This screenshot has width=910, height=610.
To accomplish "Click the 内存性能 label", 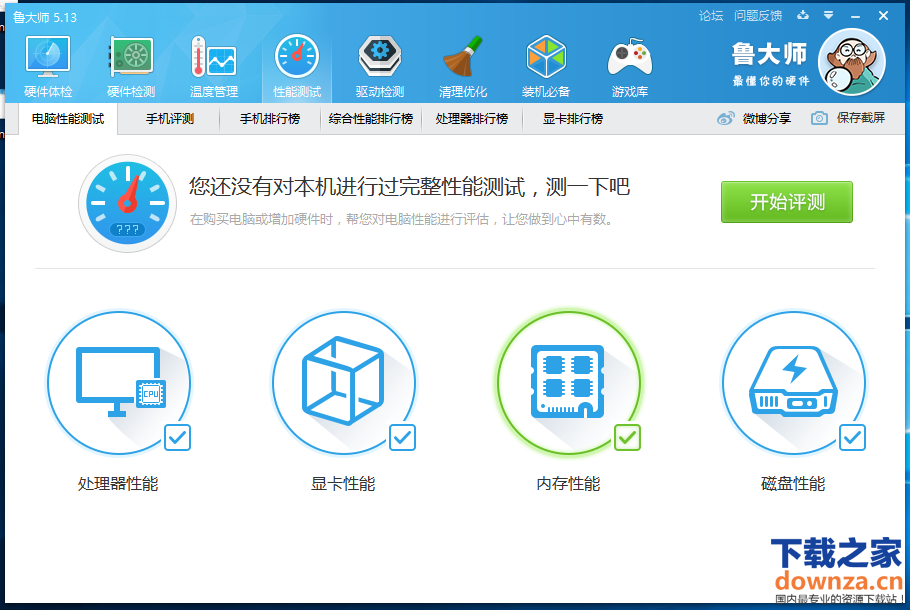I will (x=568, y=483).
